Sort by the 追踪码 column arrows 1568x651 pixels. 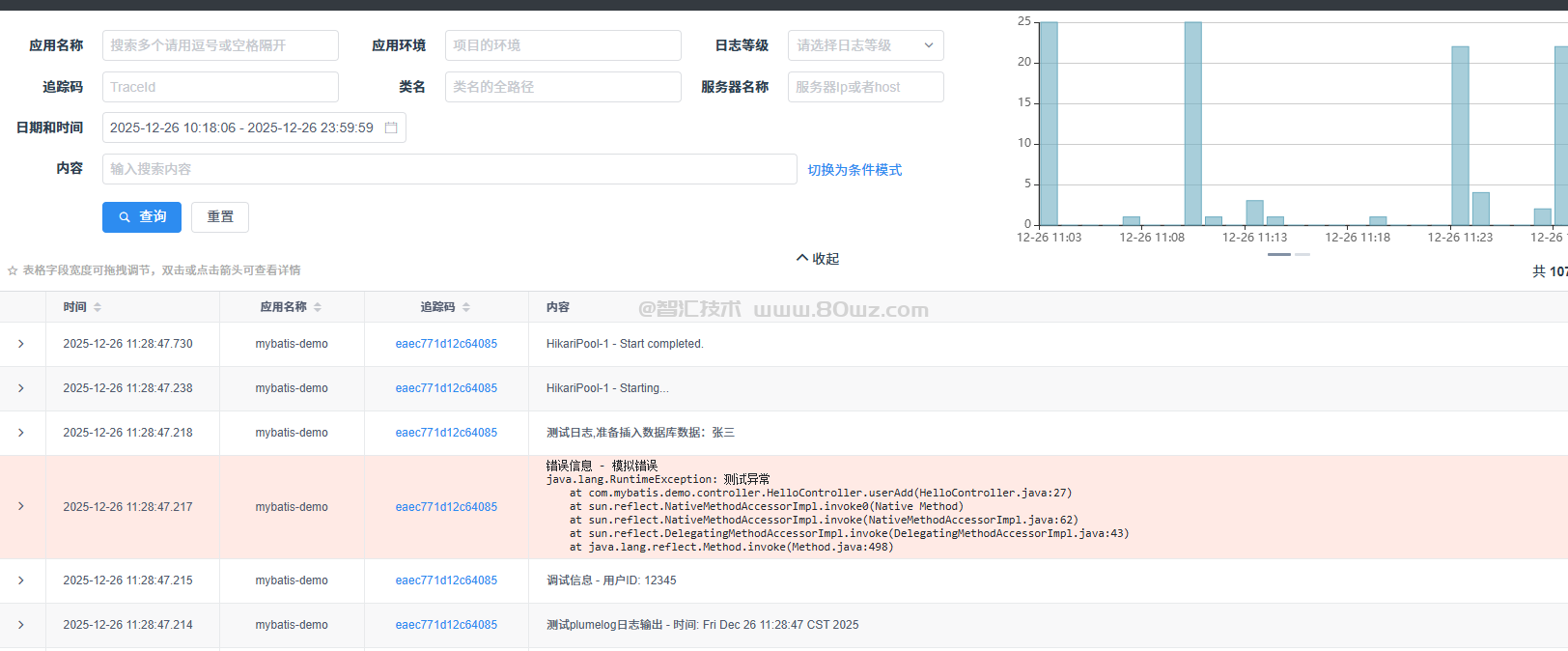[x=466, y=307]
